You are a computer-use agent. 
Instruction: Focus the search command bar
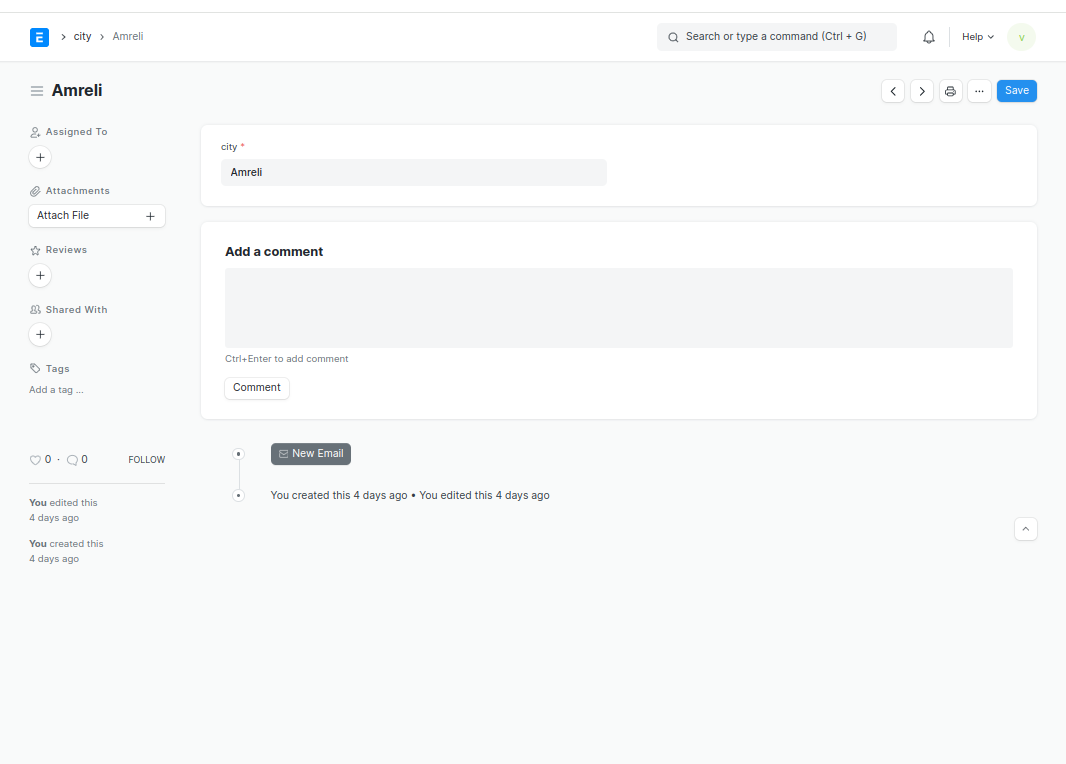776,37
